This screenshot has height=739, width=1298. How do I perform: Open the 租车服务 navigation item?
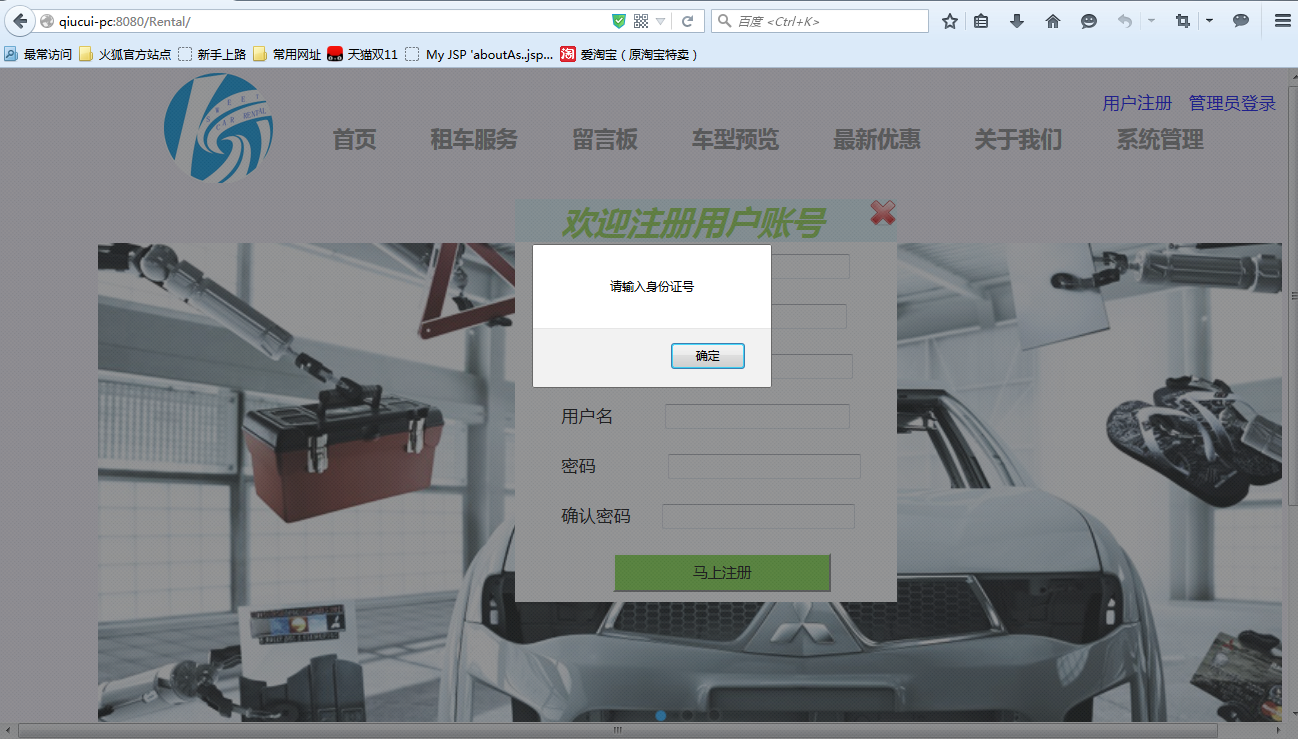click(x=474, y=140)
